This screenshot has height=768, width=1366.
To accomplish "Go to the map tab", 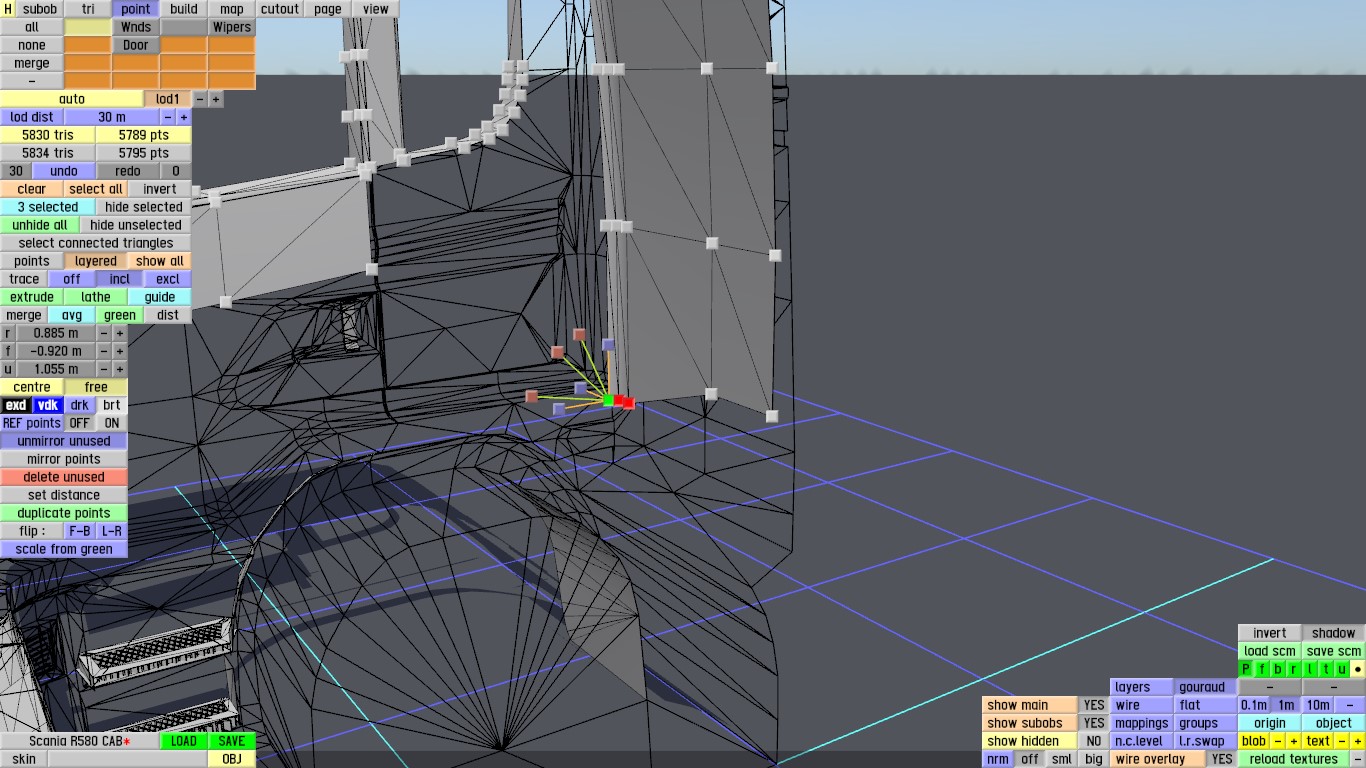I will click(232, 9).
